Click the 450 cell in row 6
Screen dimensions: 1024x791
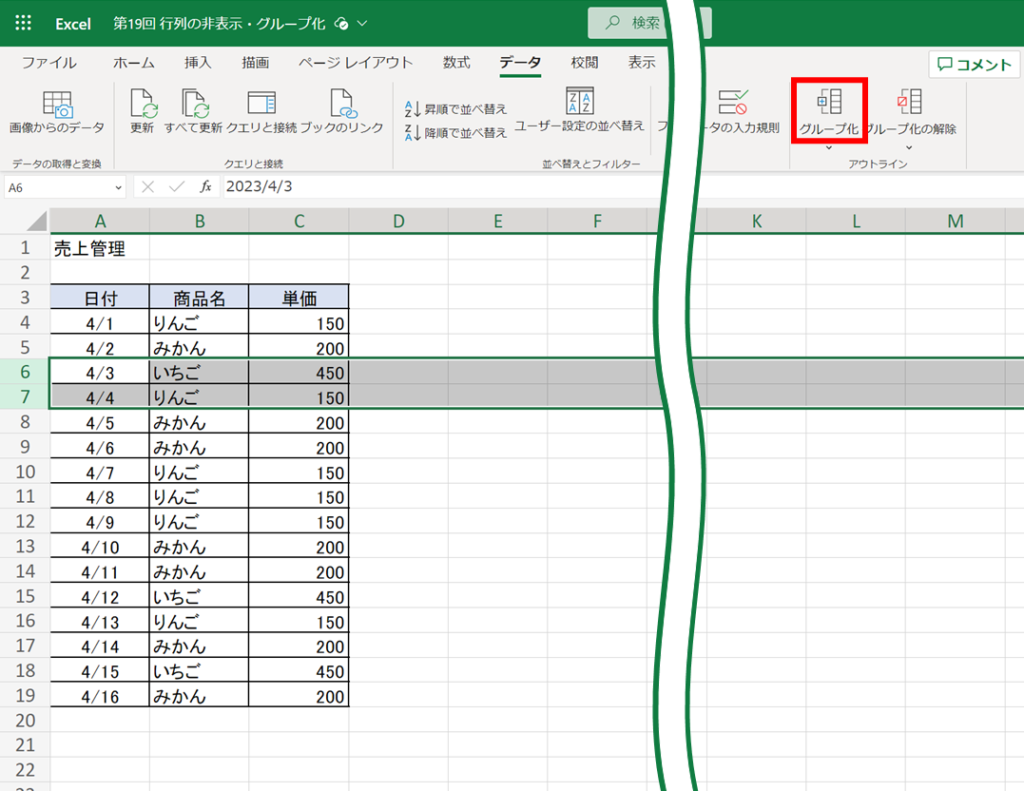click(x=298, y=372)
